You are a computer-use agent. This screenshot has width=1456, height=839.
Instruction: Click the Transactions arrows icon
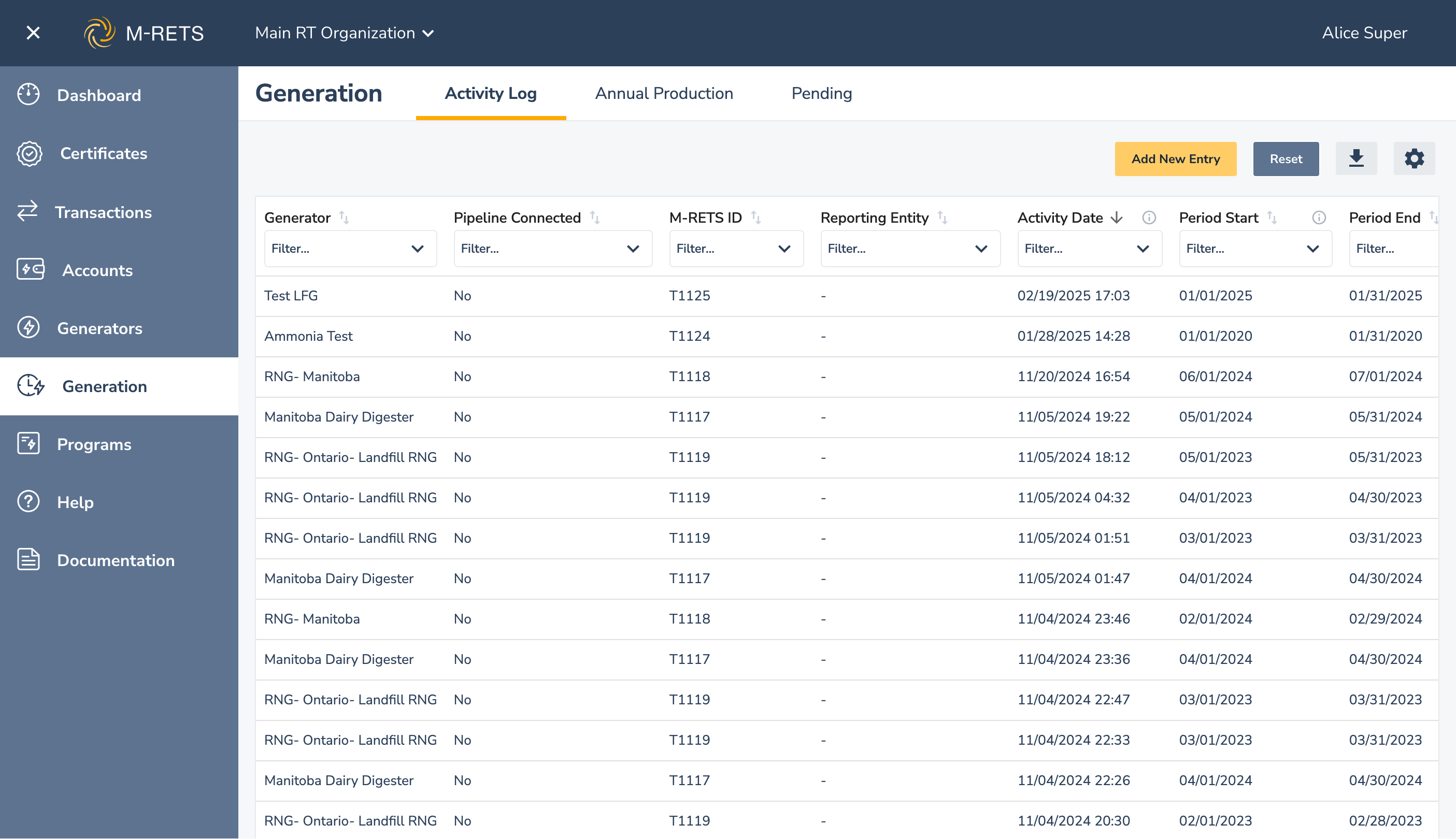point(27,211)
